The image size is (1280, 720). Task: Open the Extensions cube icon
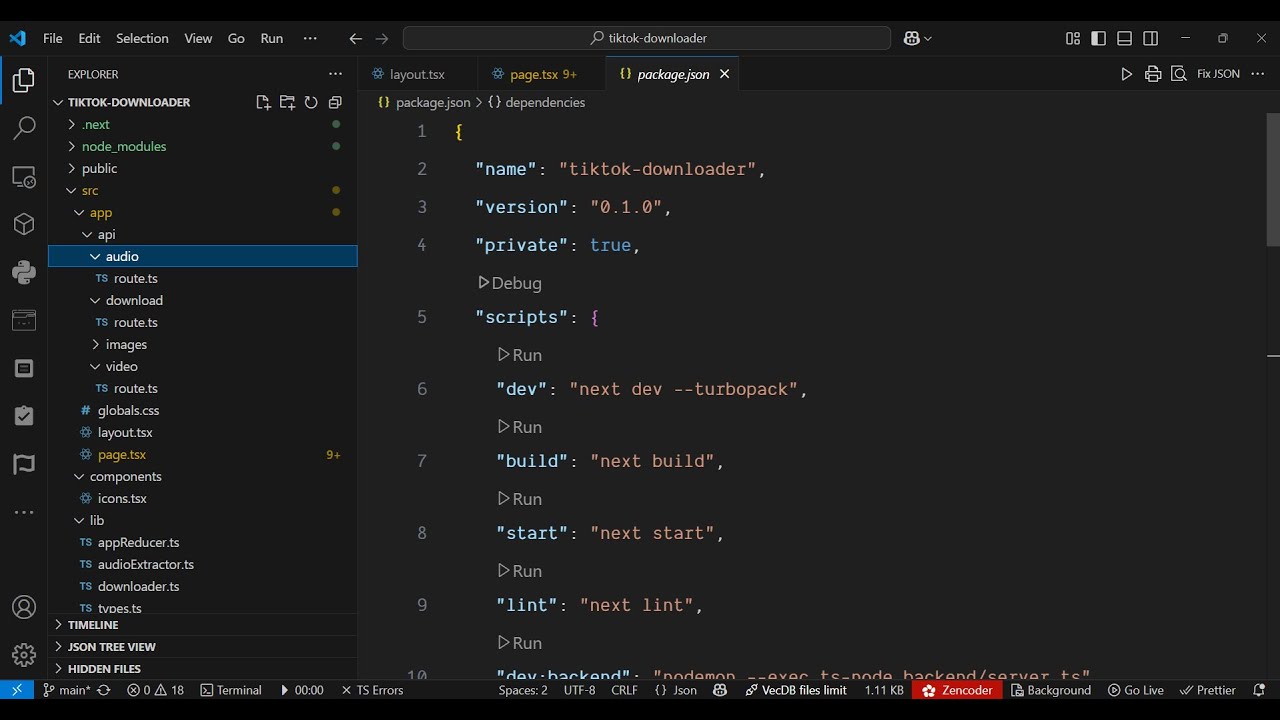[x=24, y=224]
